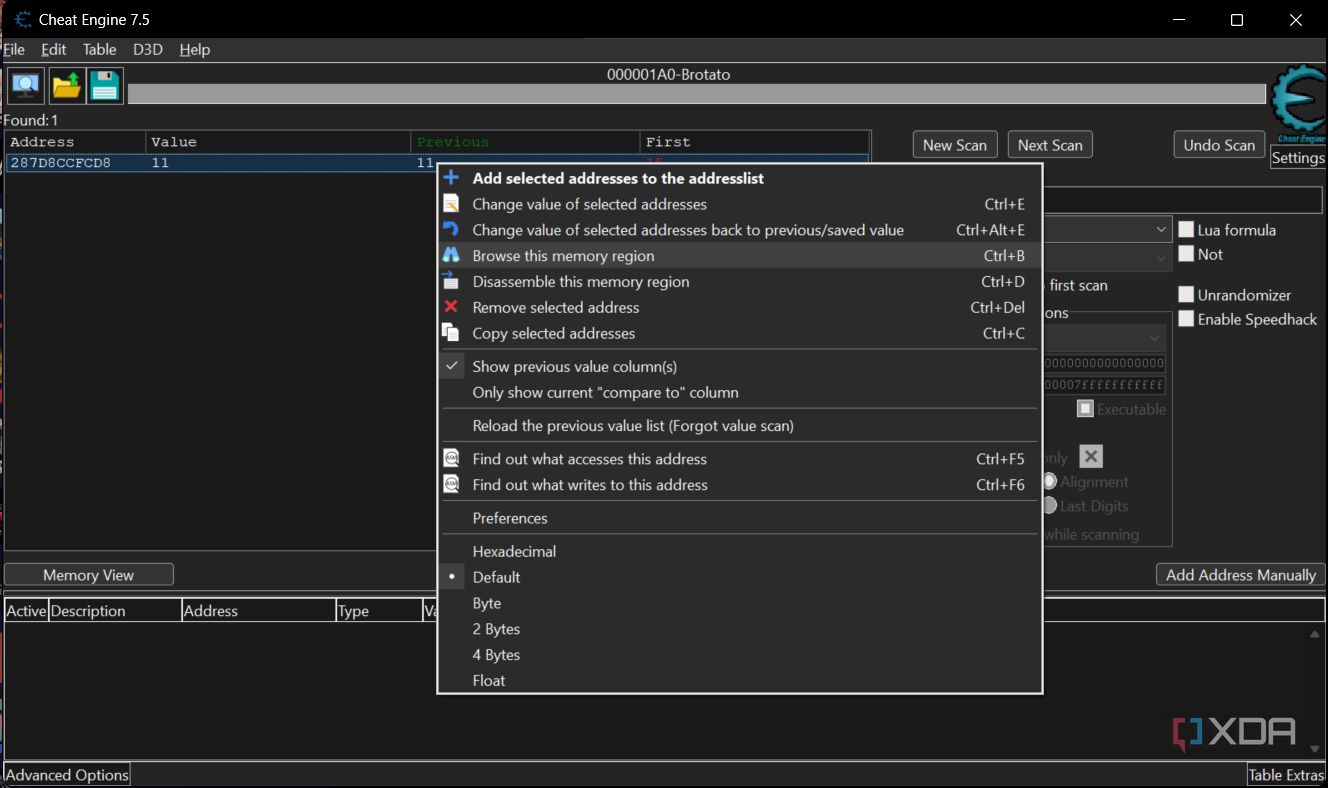This screenshot has height=788, width=1328.
Task: Choose Hexadecimal display option in context menu
Action: [514, 551]
